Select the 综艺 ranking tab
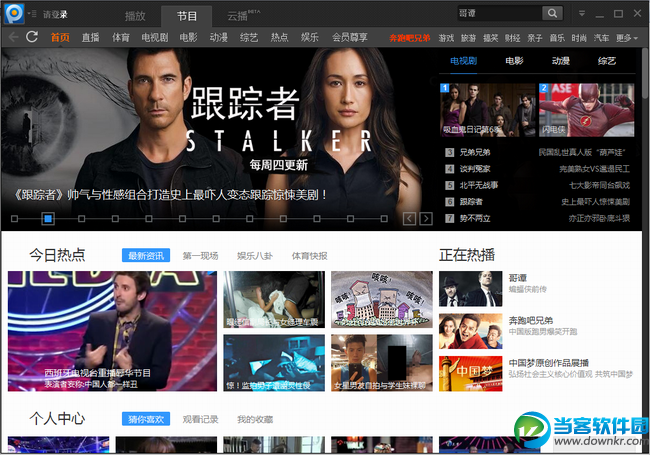This screenshot has height=455, width=650. (606, 61)
